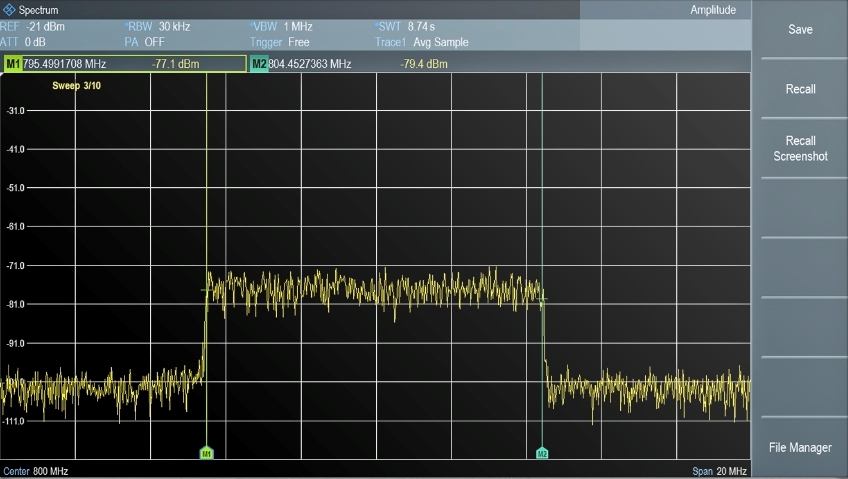Tap the ATT 0 dB setting
The width and height of the screenshot is (848, 479).
tap(25, 42)
